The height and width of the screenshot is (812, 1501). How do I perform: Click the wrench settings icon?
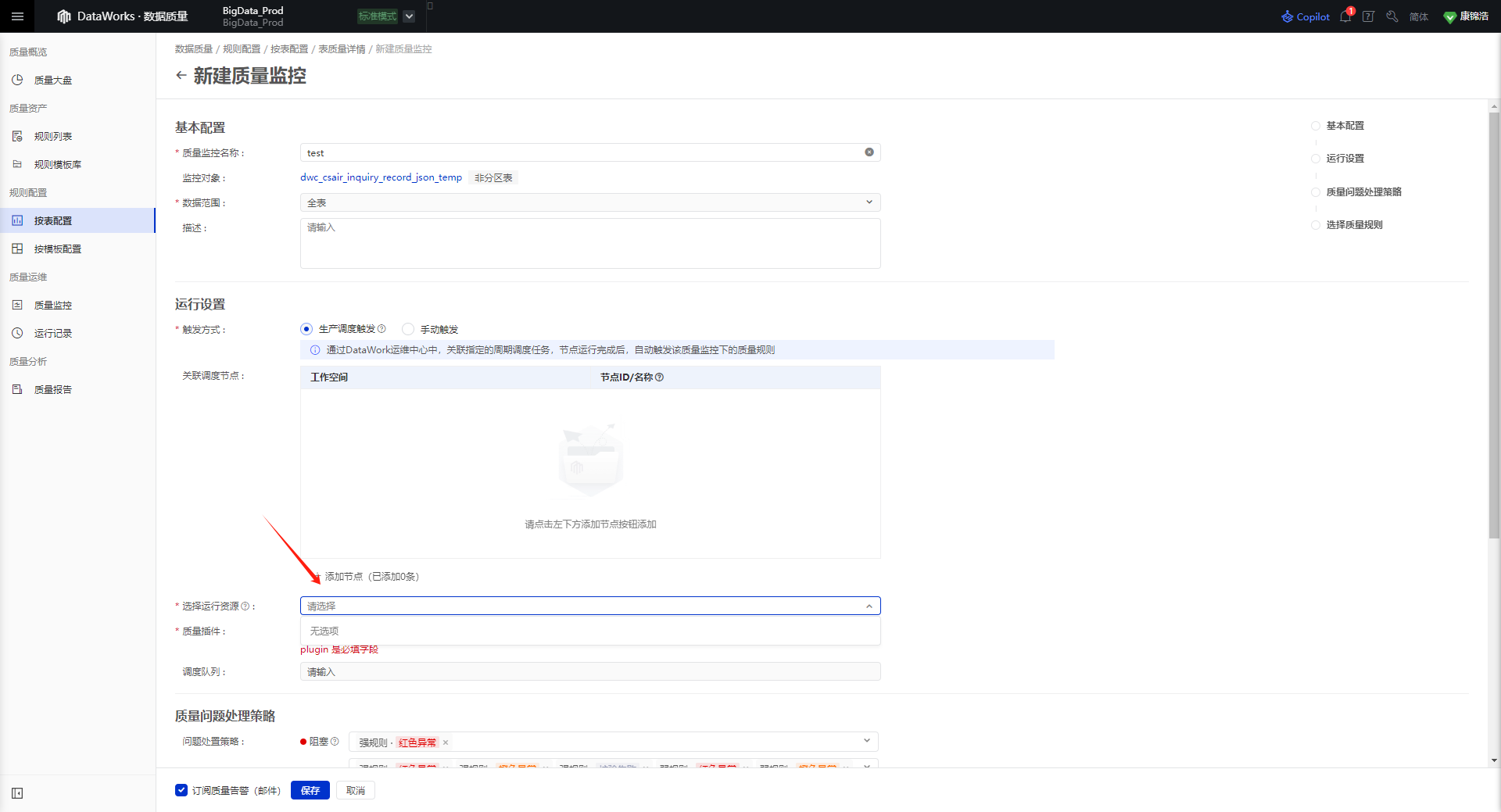click(1392, 16)
